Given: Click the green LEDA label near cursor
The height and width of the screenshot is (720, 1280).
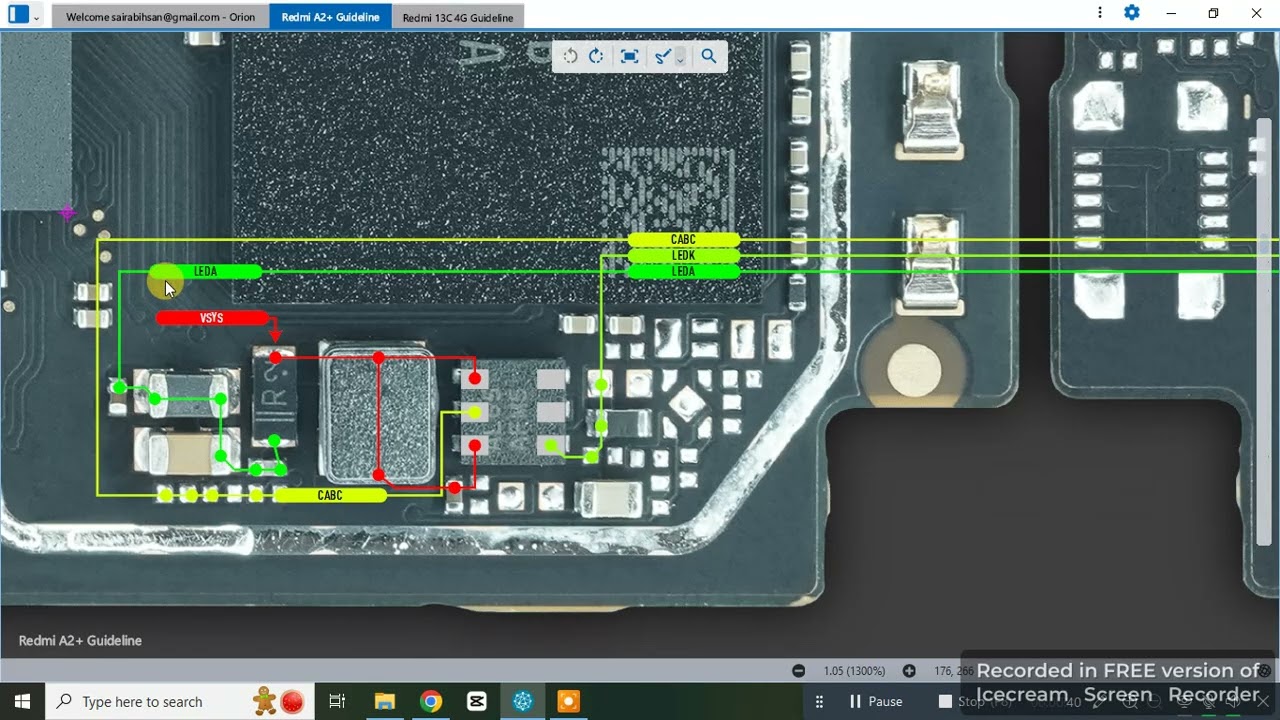Looking at the screenshot, I should 205,271.
